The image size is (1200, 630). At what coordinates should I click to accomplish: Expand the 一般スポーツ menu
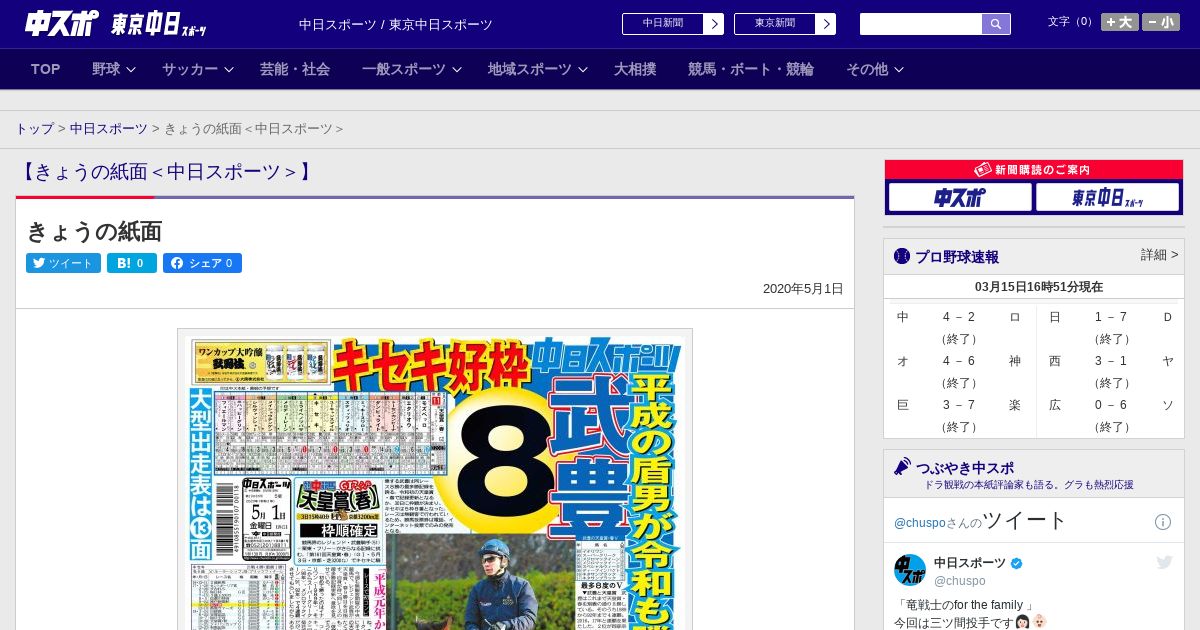(412, 69)
